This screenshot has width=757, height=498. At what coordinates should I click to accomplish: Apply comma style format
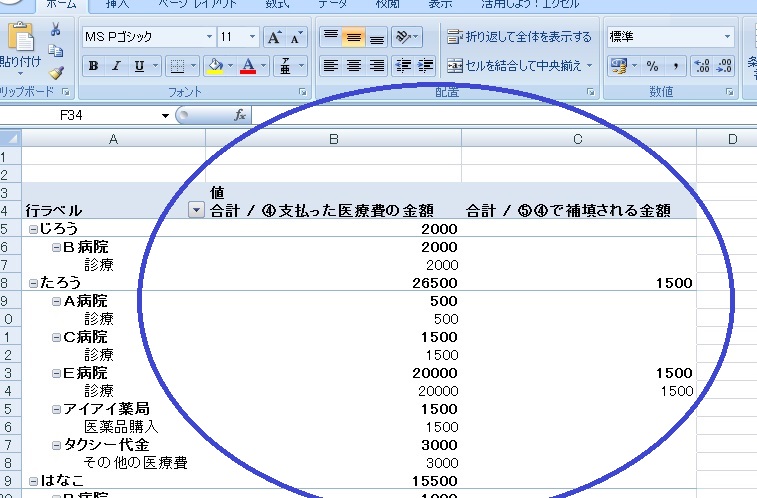pos(675,66)
